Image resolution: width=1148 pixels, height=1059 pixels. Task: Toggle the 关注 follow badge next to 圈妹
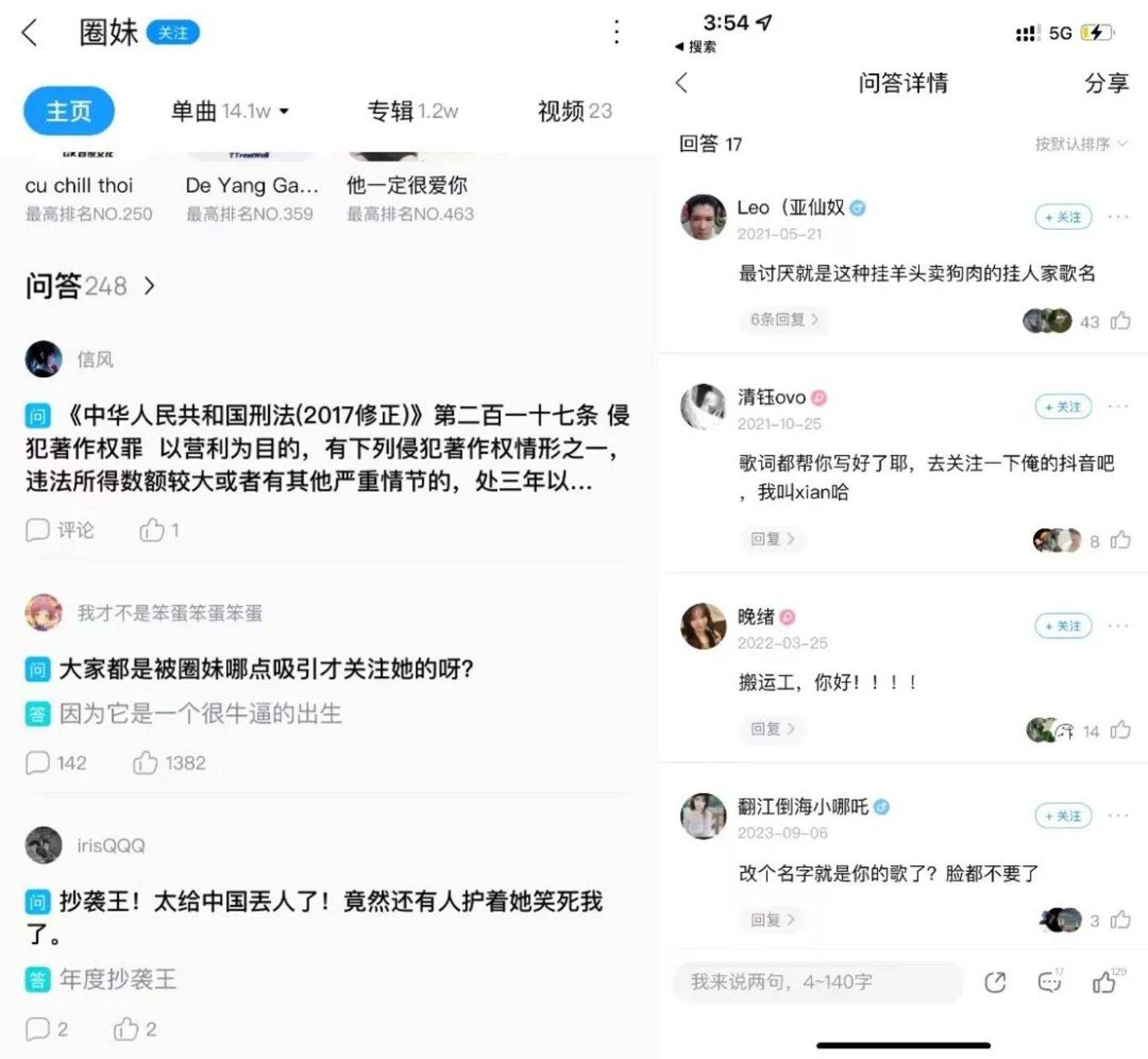click(x=173, y=33)
